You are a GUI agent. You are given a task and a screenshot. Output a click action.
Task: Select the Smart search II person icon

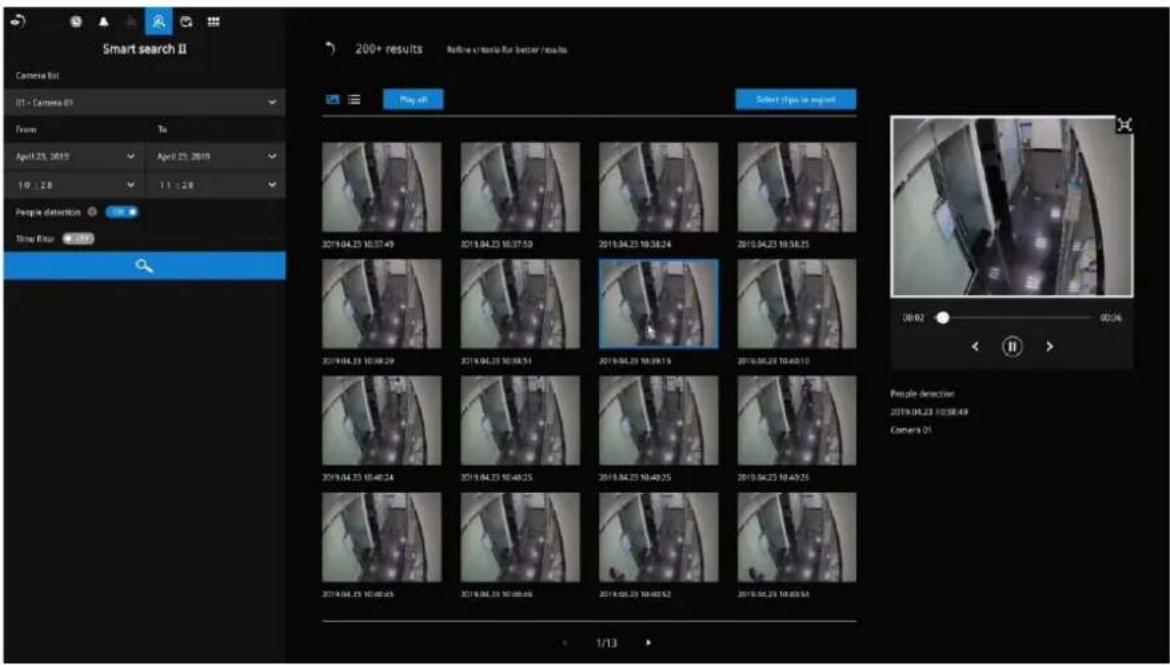click(x=158, y=22)
